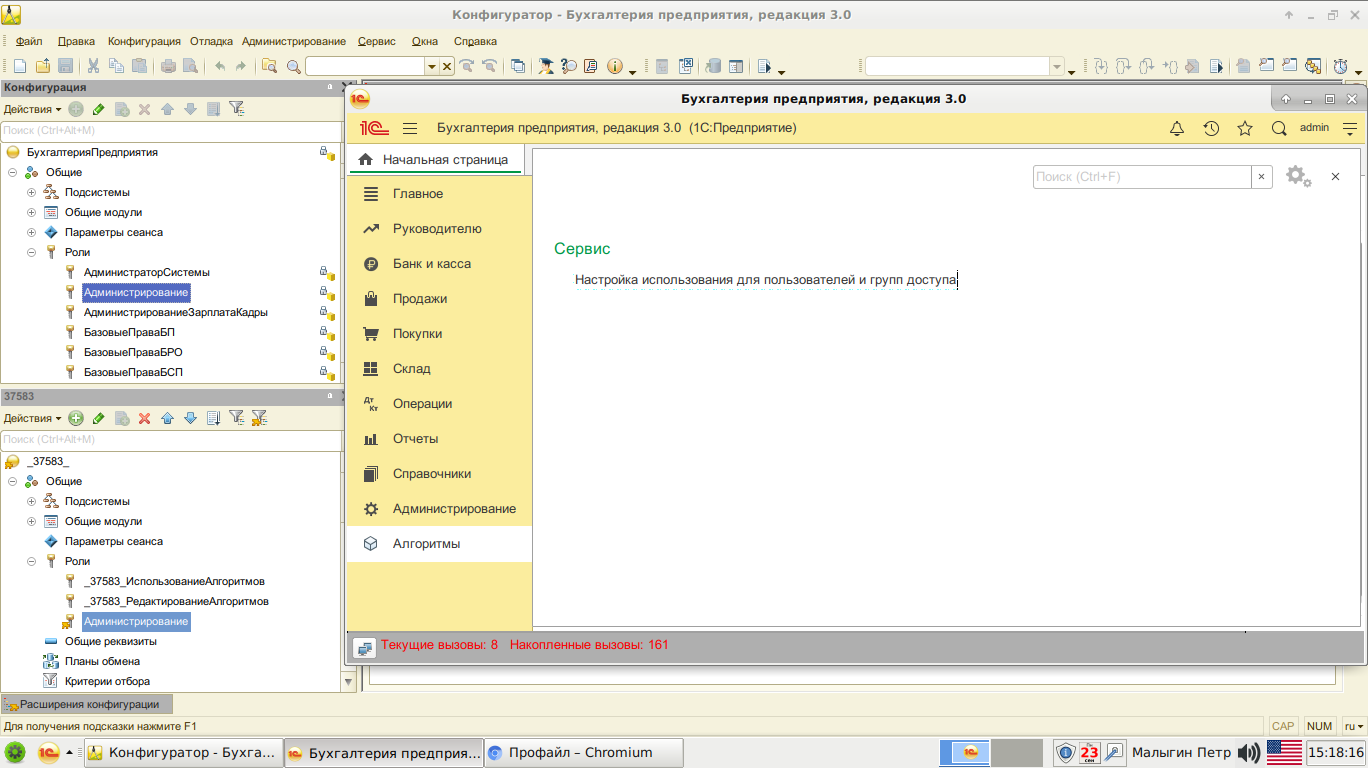Screen dimensions: 1368x768
Task: Click the US flag keyboard layout indicator
Action: pos(1284,753)
